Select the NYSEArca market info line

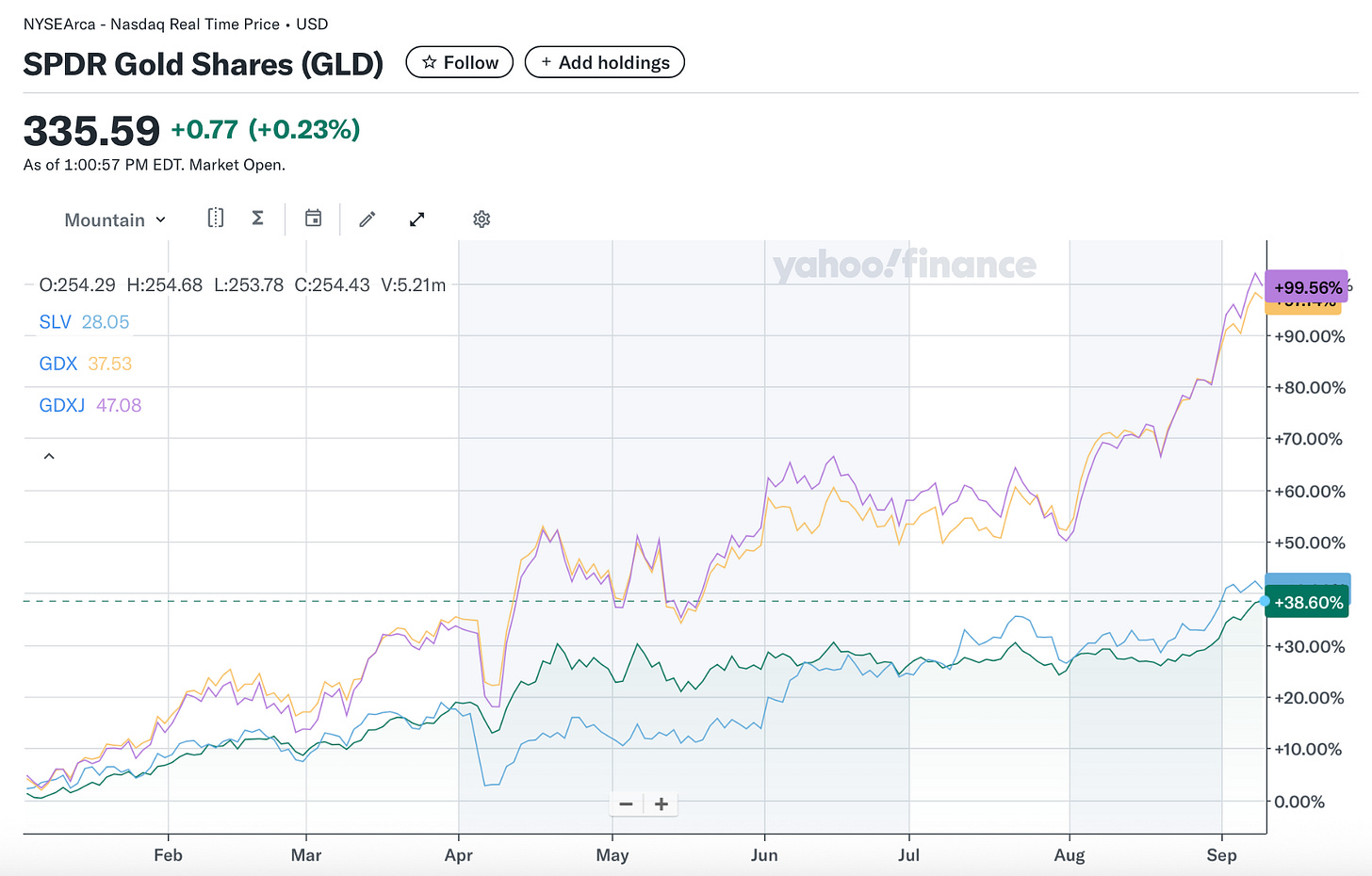(175, 24)
